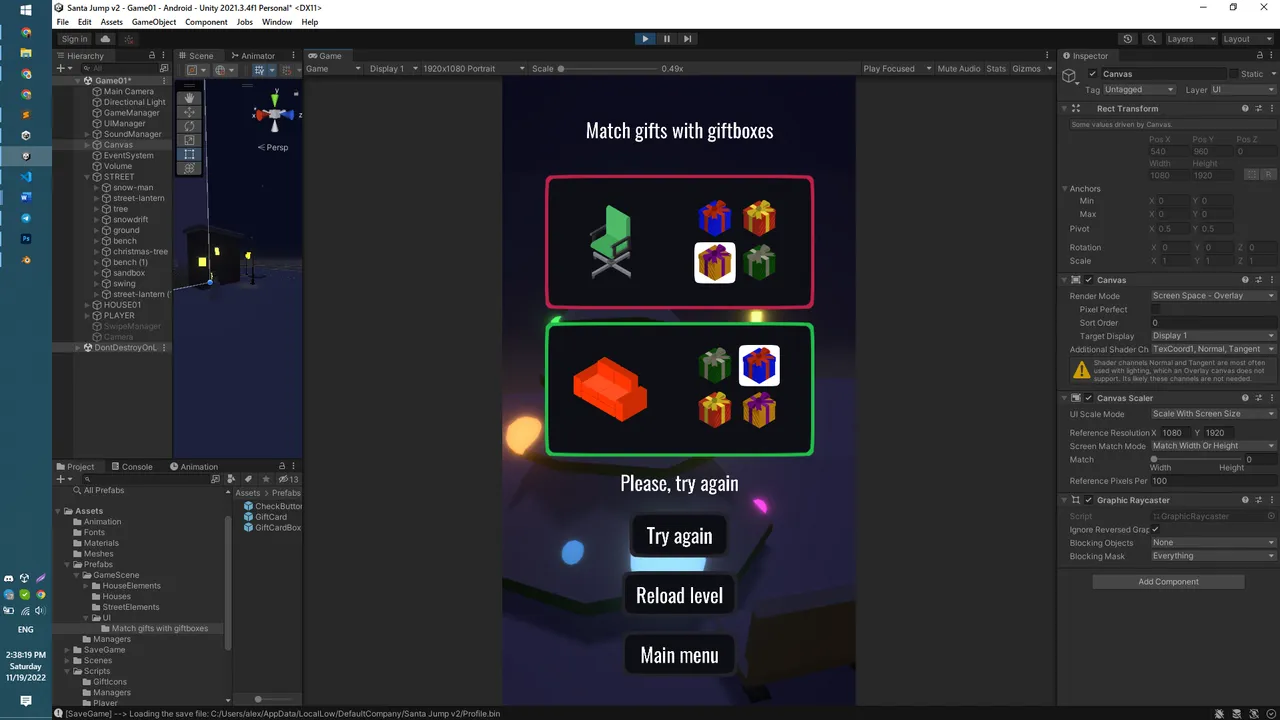The height and width of the screenshot is (720, 1280).
Task: Toggle the Graphic Raycaster enabled checkbox
Action: (1089, 500)
